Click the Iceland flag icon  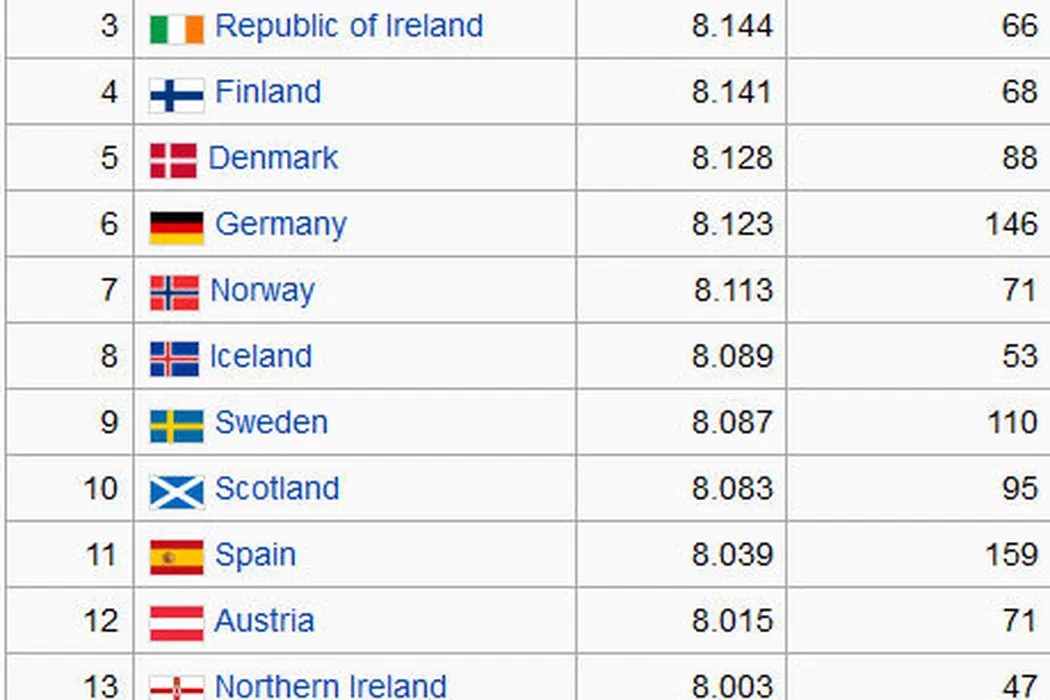[174, 358]
